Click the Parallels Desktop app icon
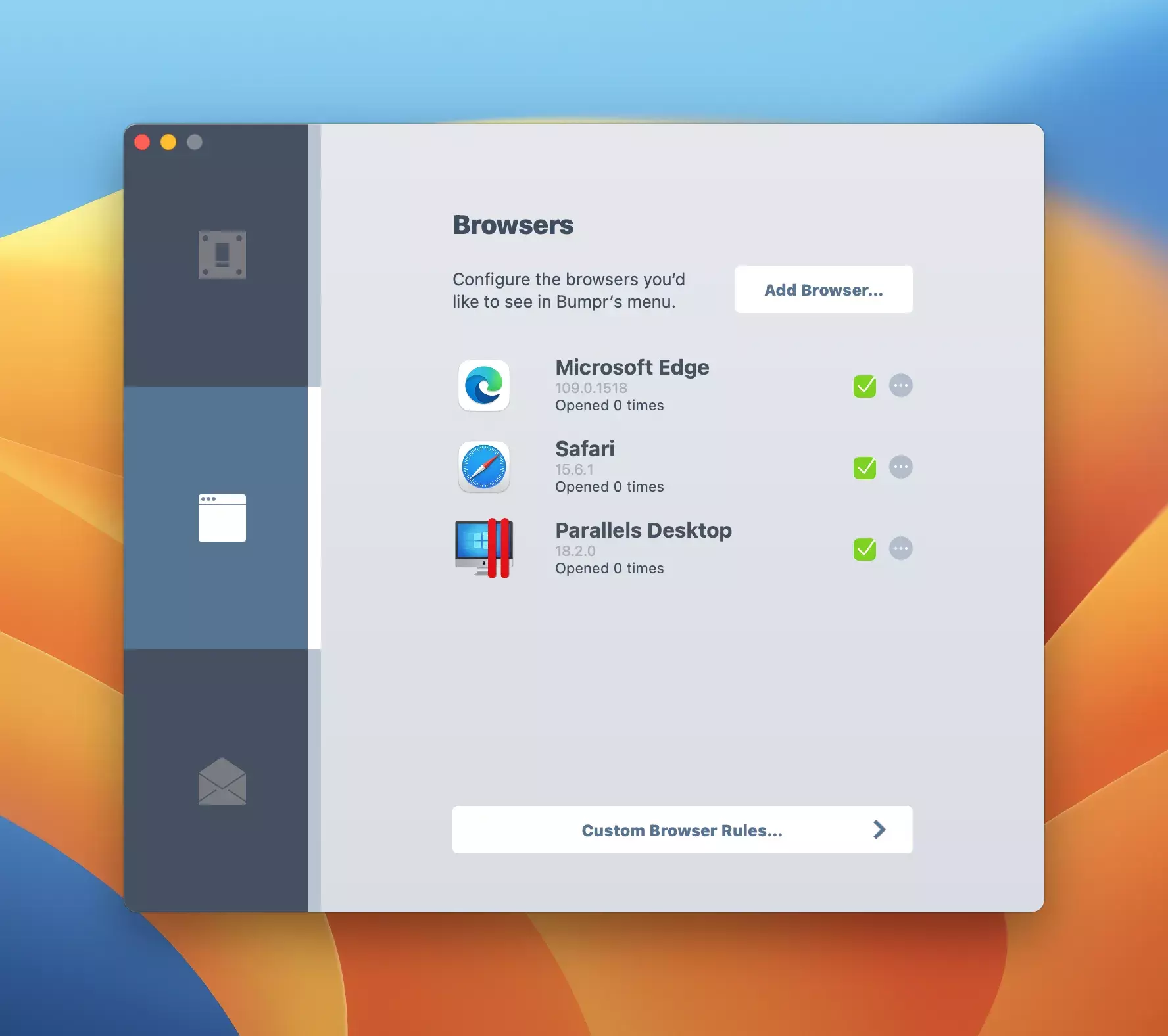Viewport: 1168px width, 1036px height. (x=484, y=548)
